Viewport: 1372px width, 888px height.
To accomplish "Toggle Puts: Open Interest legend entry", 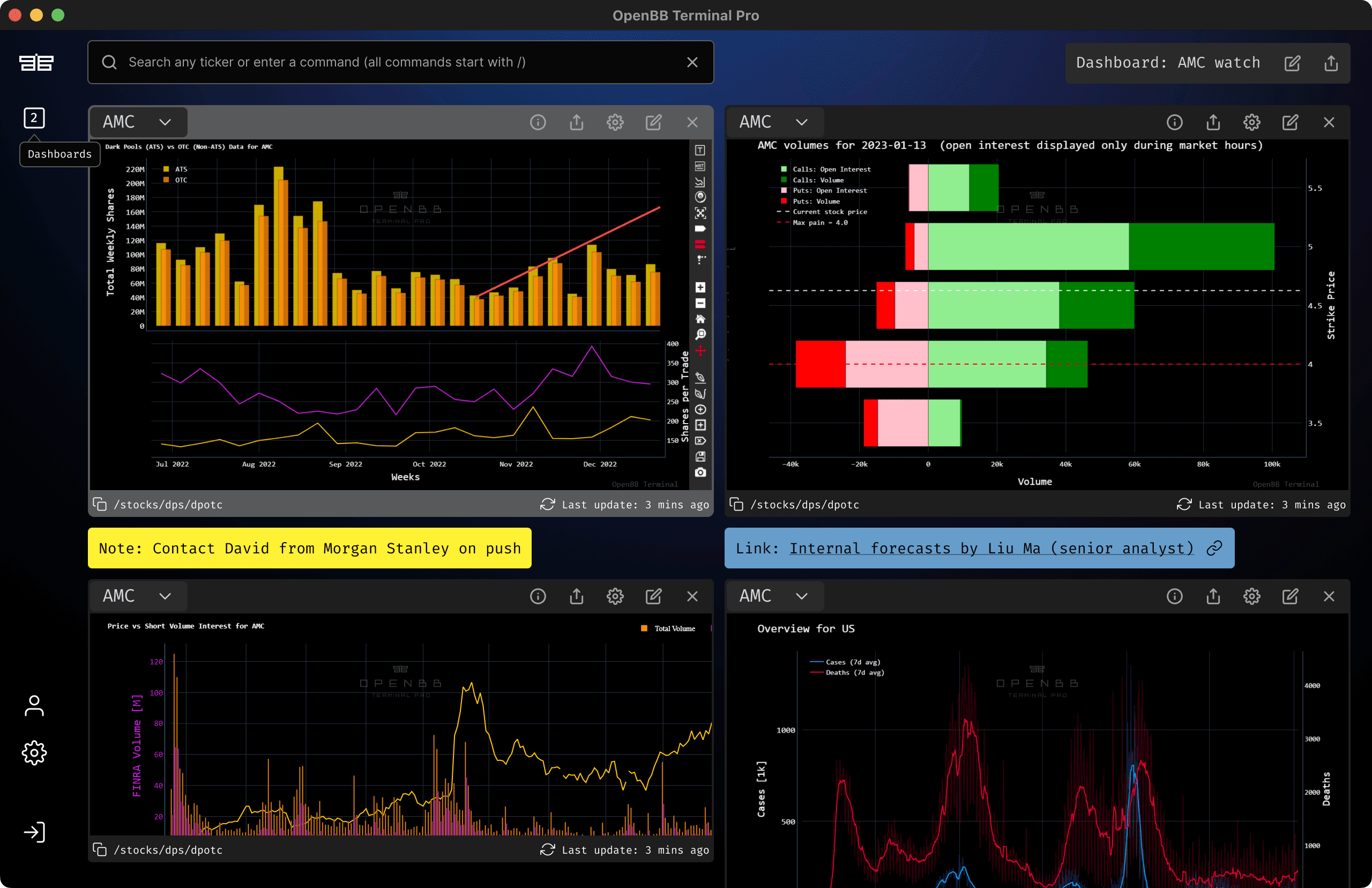I will point(823,191).
